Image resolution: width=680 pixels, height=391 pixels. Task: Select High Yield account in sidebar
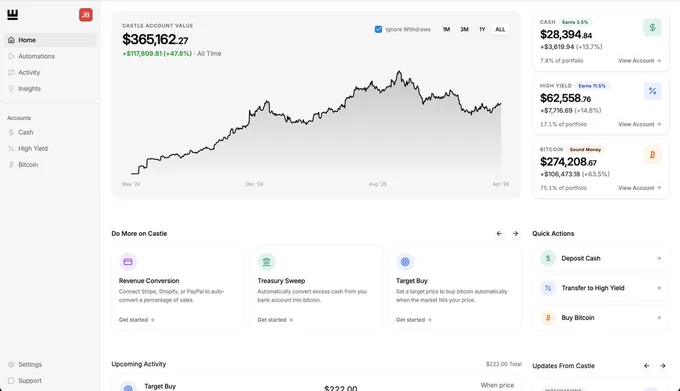click(x=50, y=148)
